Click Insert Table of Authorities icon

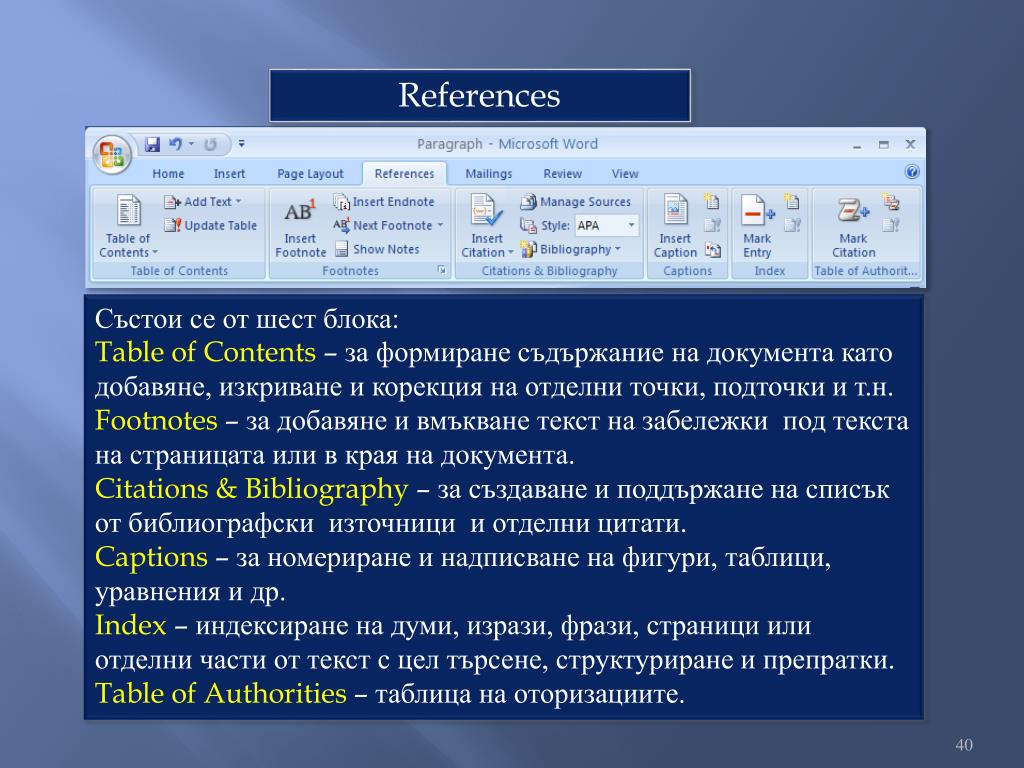[891, 201]
